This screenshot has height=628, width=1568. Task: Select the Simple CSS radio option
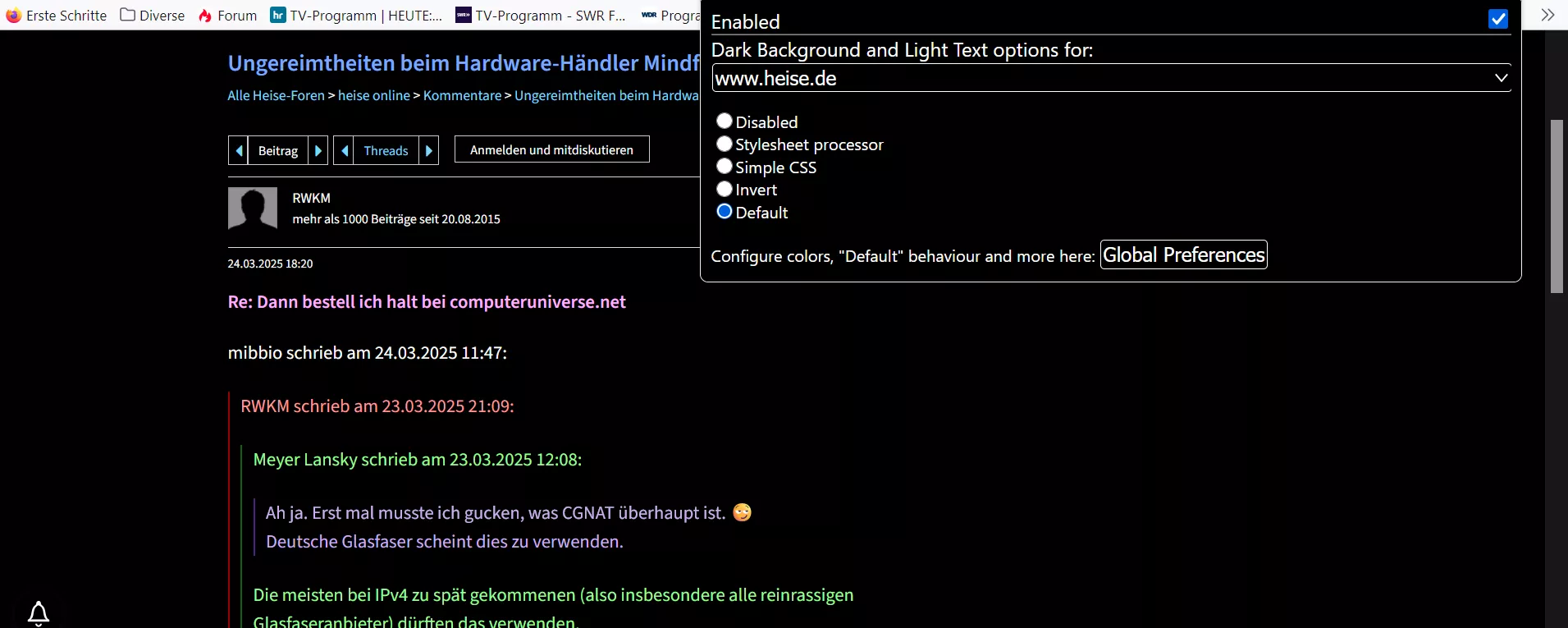pos(724,167)
